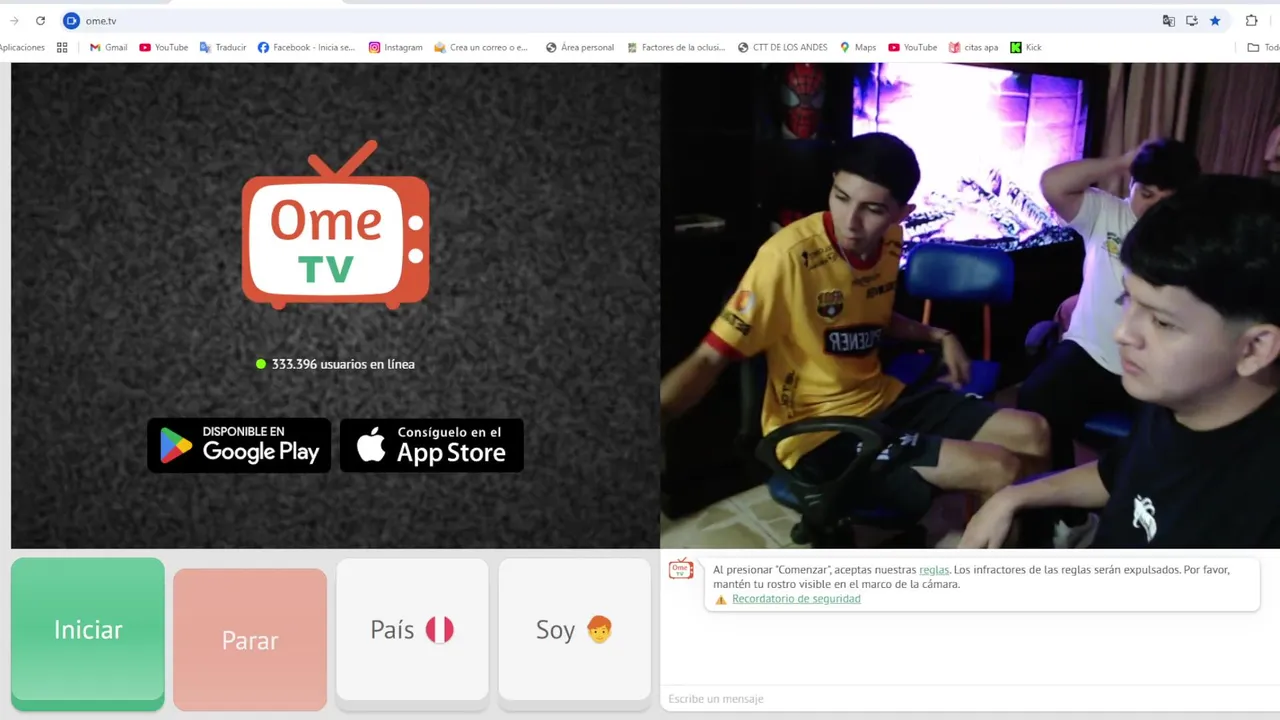The width and height of the screenshot is (1280, 720).
Task: Open the Kick bookmark
Action: (x=1026, y=47)
